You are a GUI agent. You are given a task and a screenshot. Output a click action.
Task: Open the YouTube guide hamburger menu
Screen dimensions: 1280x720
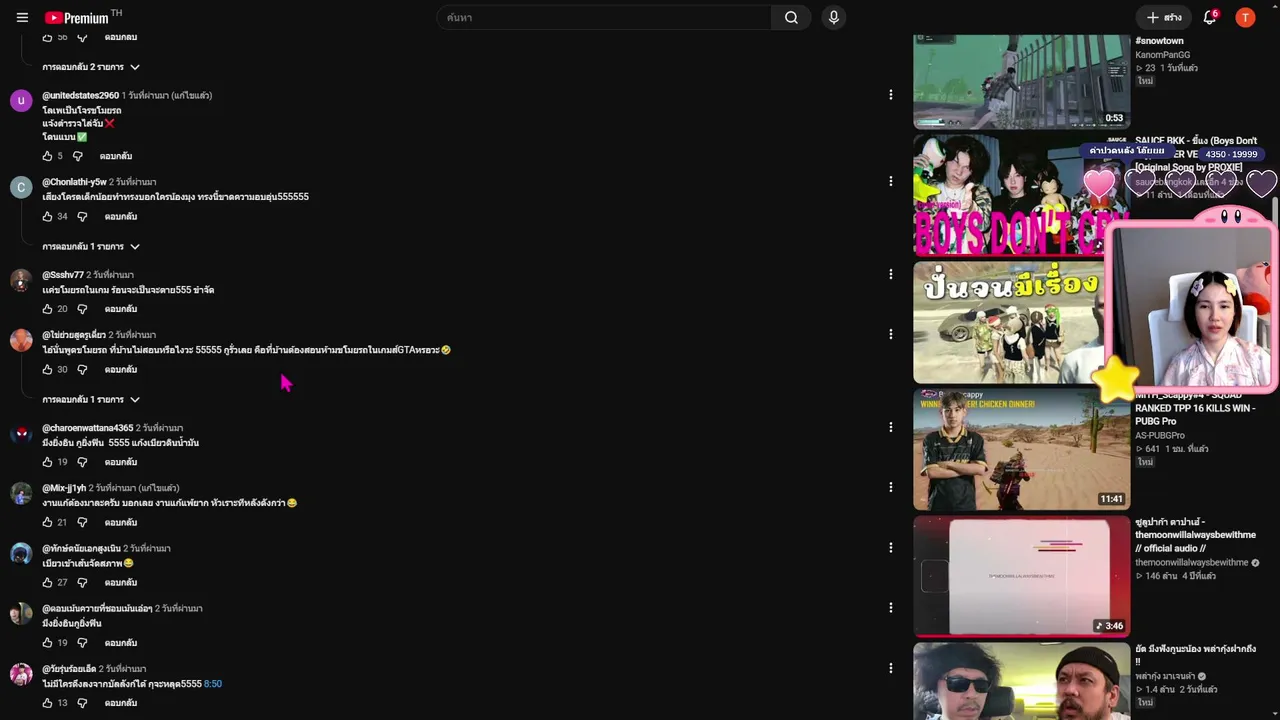[22, 18]
